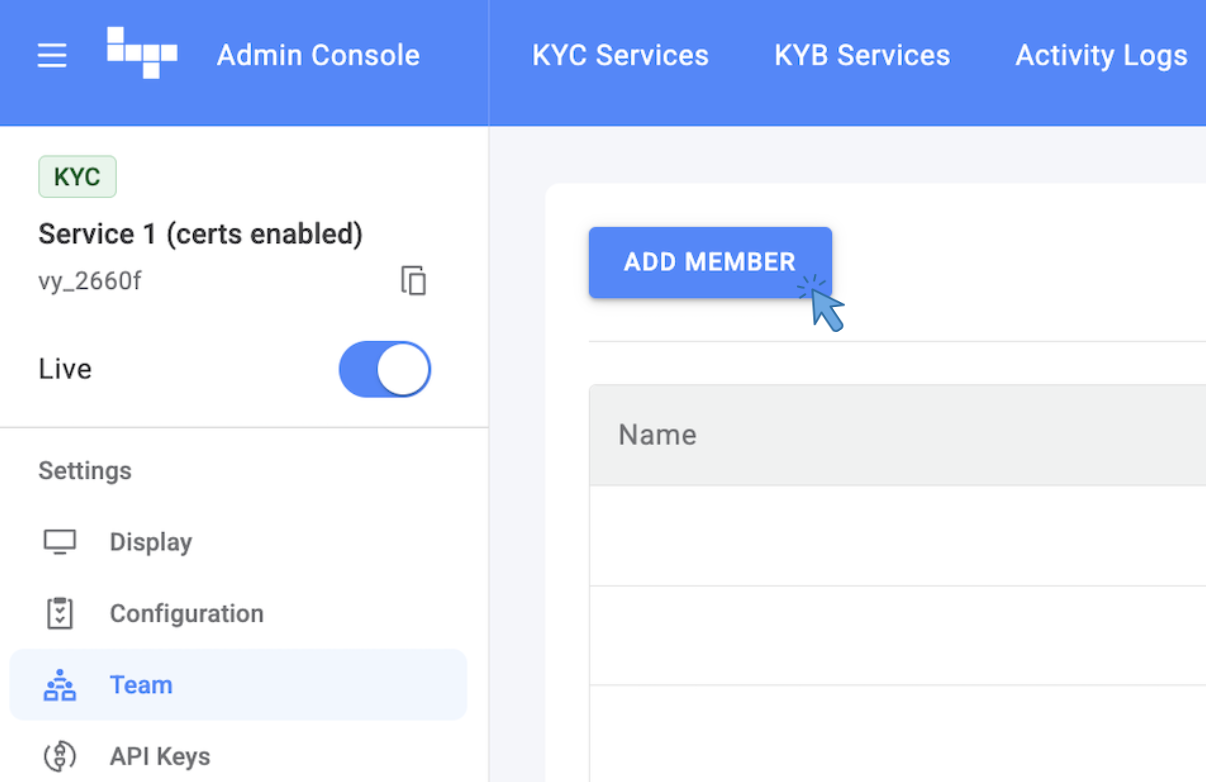This screenshot has width=1206, height=782.
Task: Click the pixel-block company logo
Action: [142, 53]
